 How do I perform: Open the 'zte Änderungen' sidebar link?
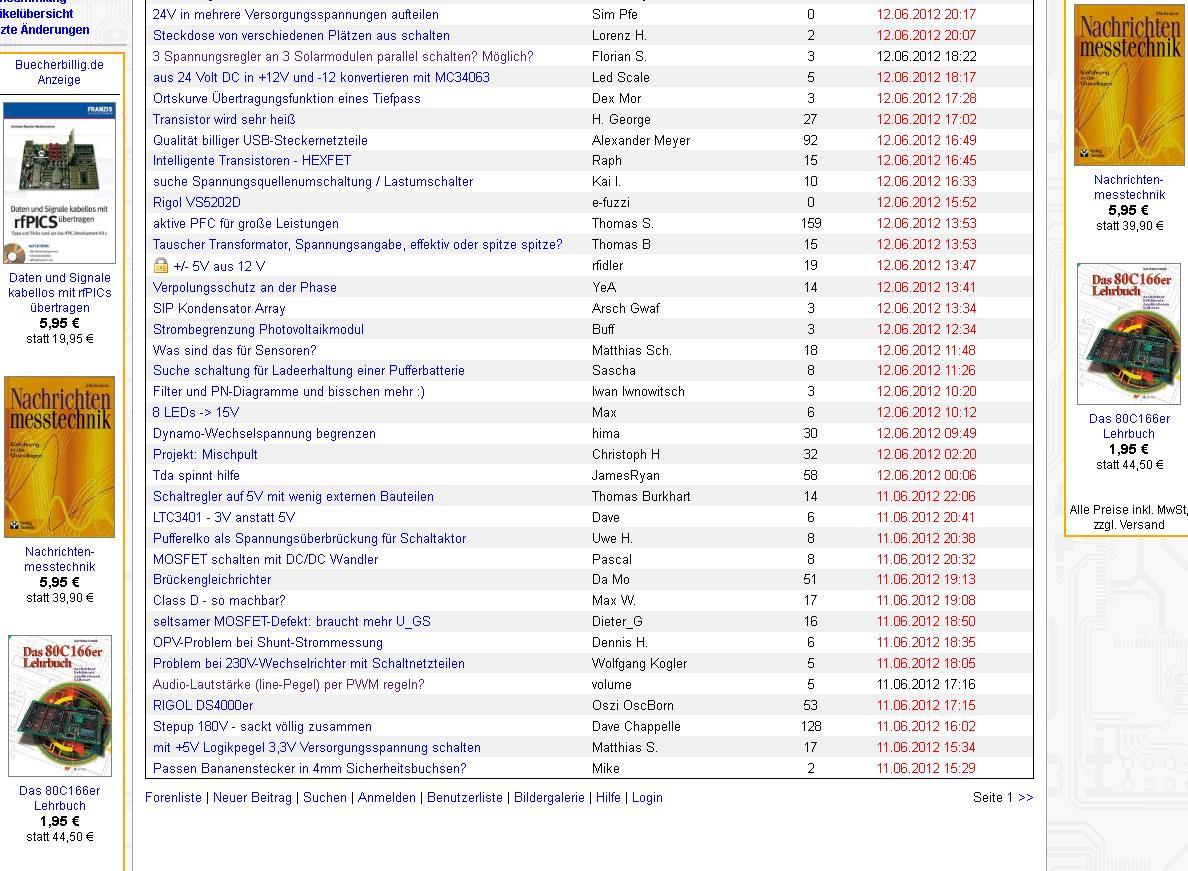[x=45, y=30]
